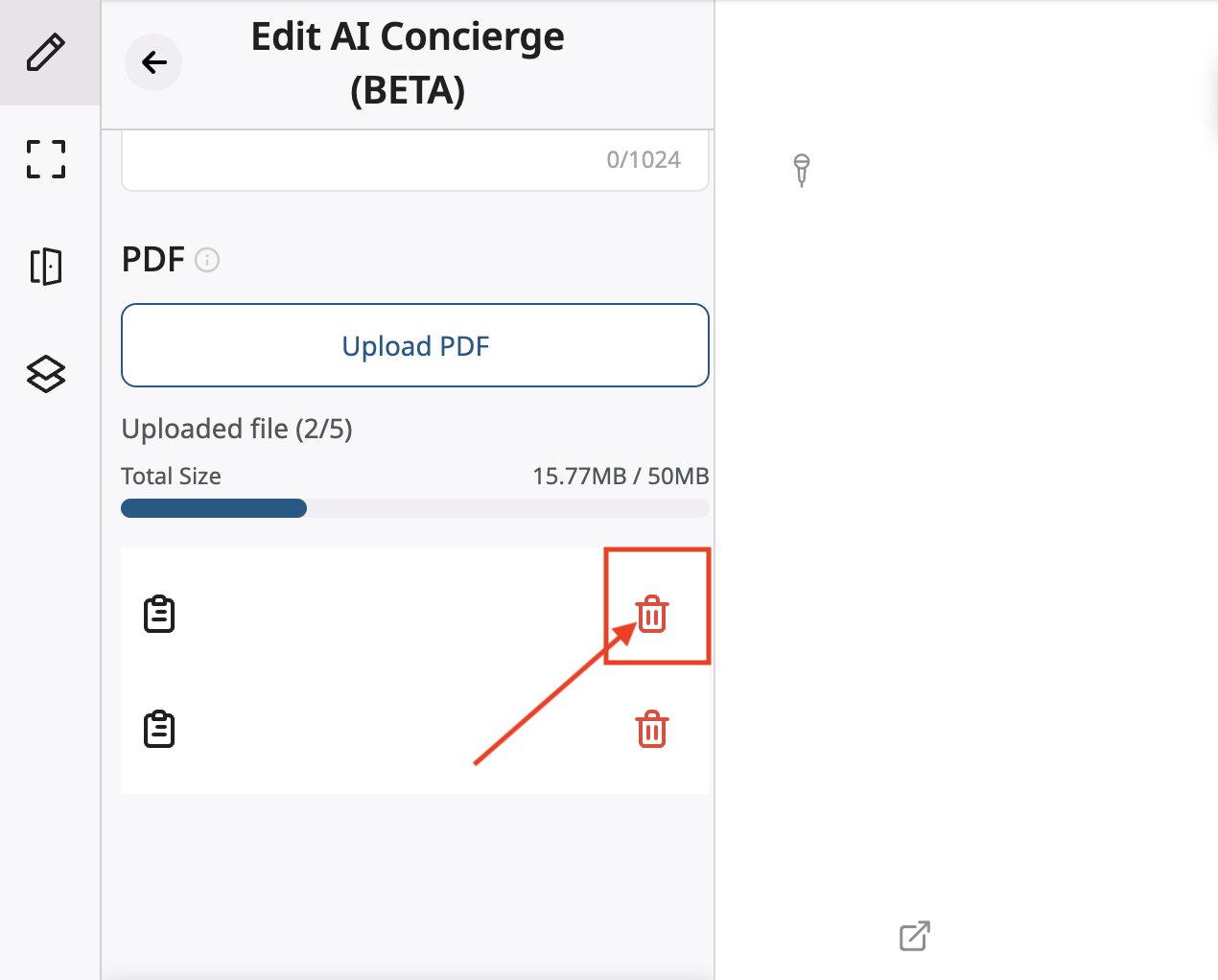Image resolution: width=1218 pixels, height=980 pixels.
Task: Open the fullscreen frame icon in sidebar
Action: (46, 159)
